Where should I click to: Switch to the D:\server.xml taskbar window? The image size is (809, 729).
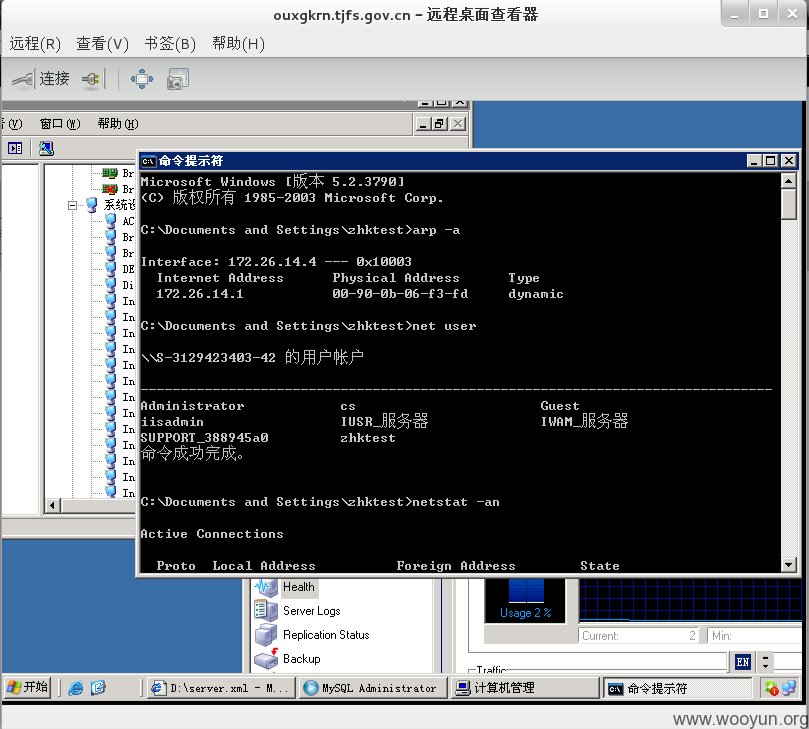point(221,688)
